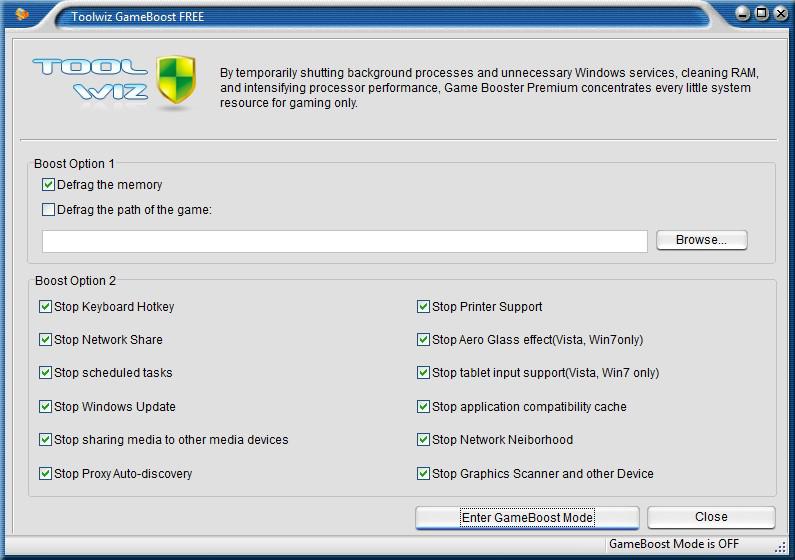Maximize the Toolwiz GameBoost window

click(x=761, y=13)
